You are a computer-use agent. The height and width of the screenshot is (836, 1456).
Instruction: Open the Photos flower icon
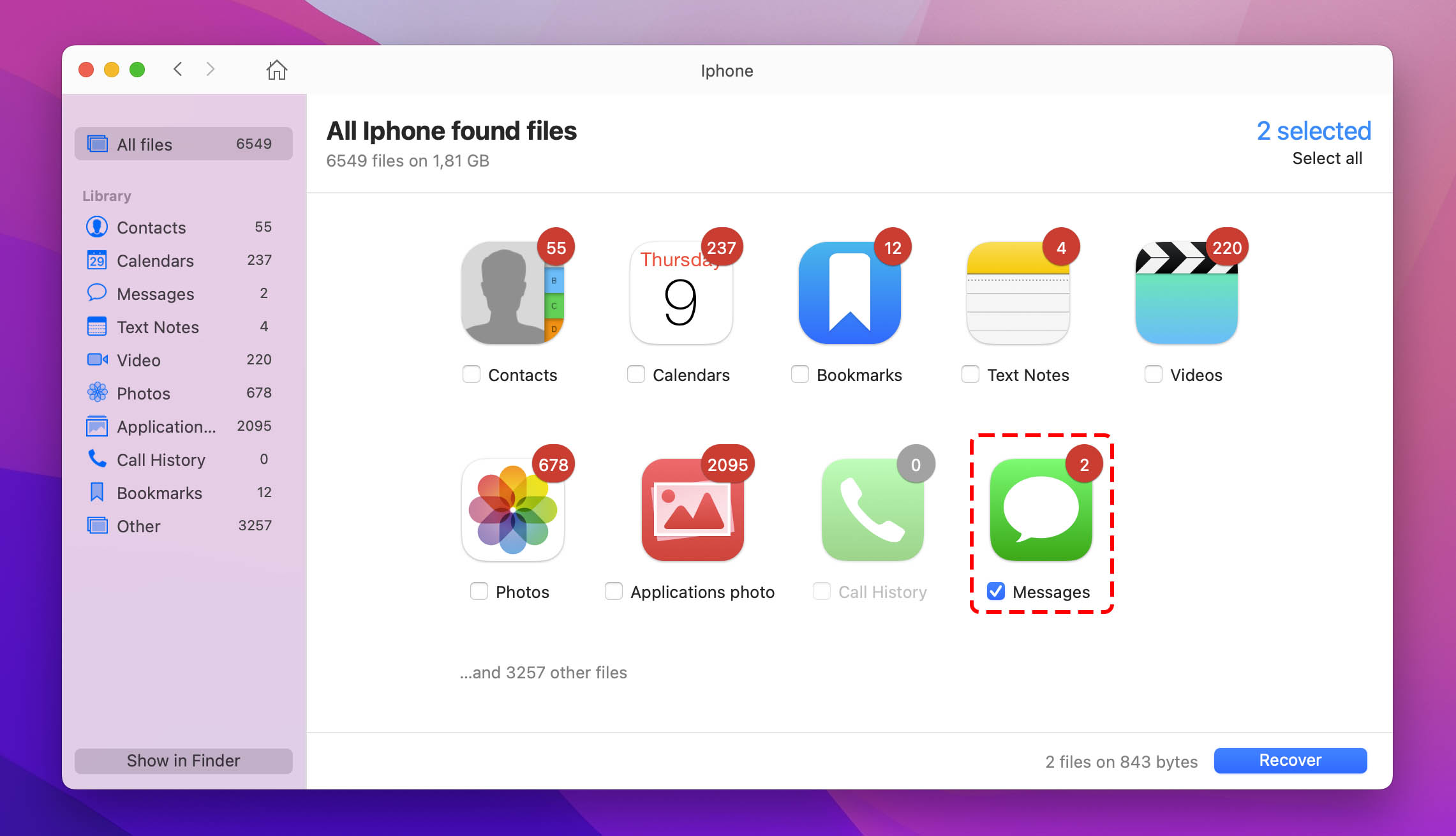click(513, 510)
